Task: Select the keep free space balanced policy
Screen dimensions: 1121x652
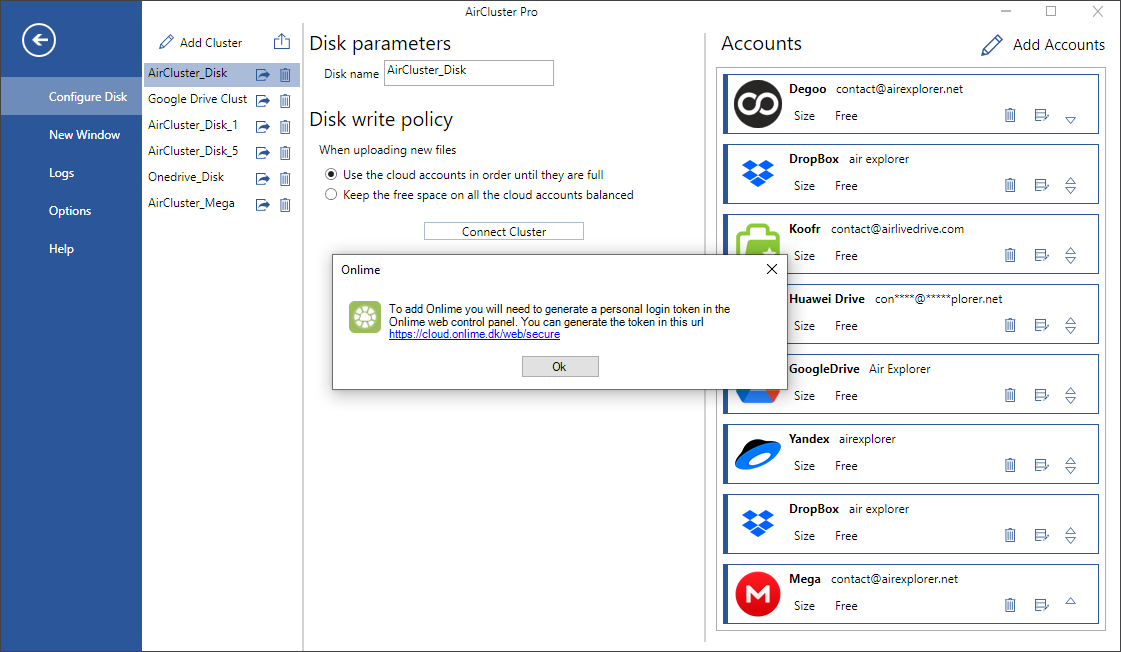Action: (331, 194)
